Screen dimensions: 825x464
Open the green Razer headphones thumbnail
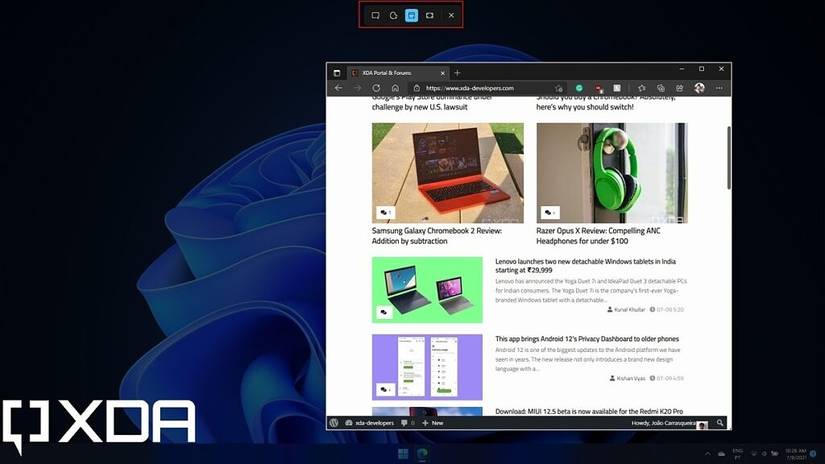pyautogui.click(x=612, y=173)
